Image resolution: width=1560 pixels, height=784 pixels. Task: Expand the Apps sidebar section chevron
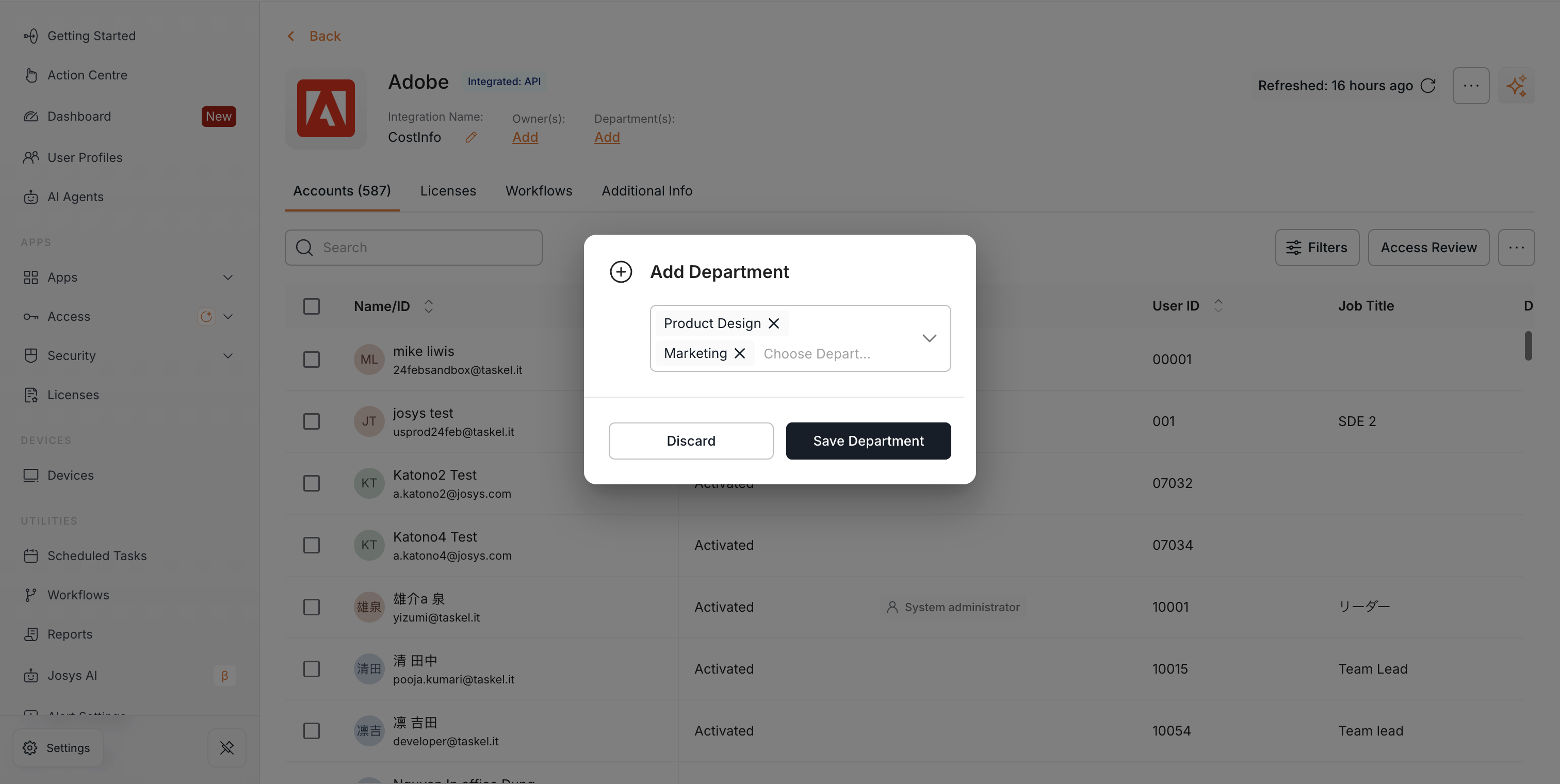(228, 277)
